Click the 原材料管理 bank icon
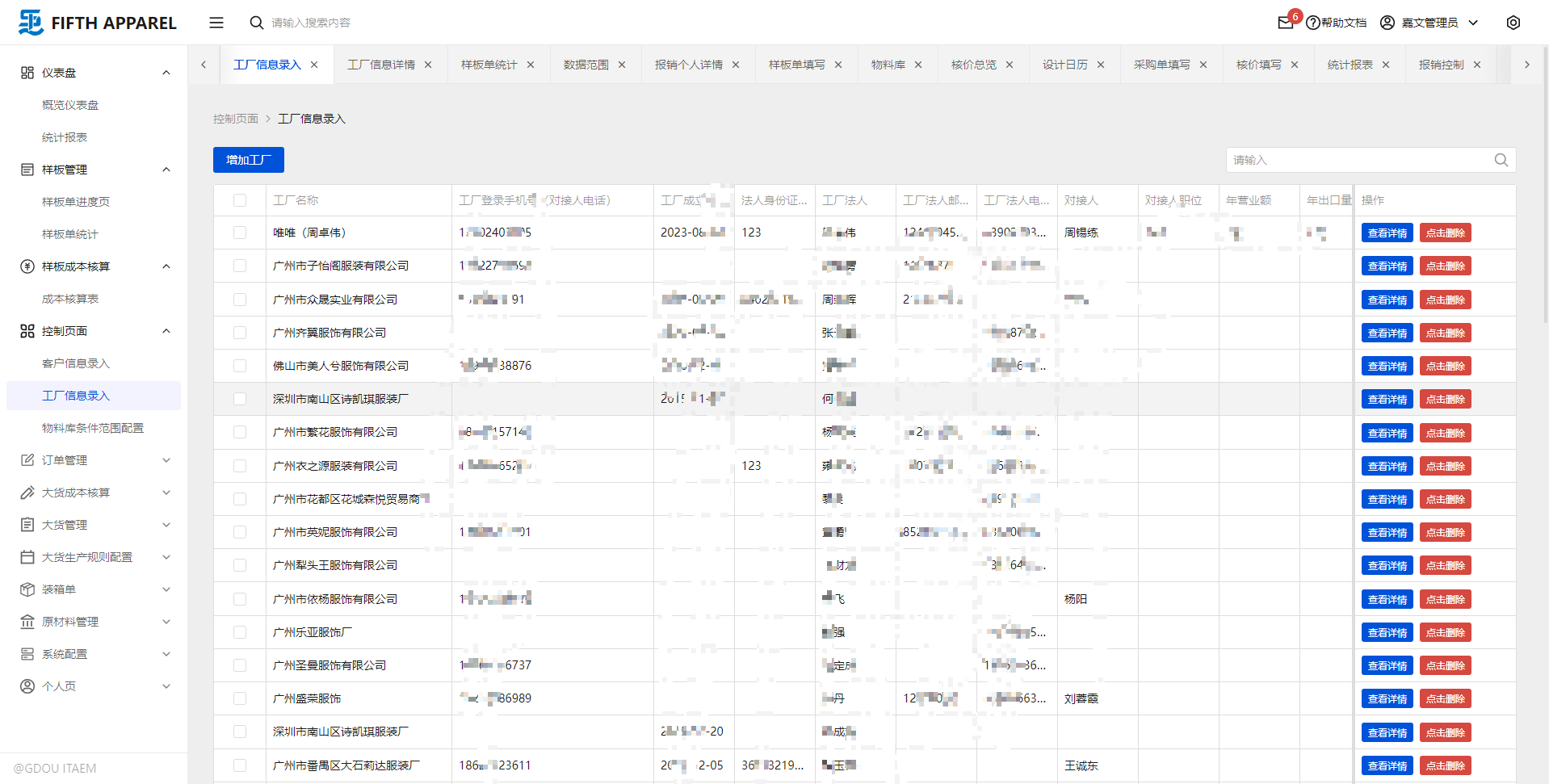 (x=27, y=622)
